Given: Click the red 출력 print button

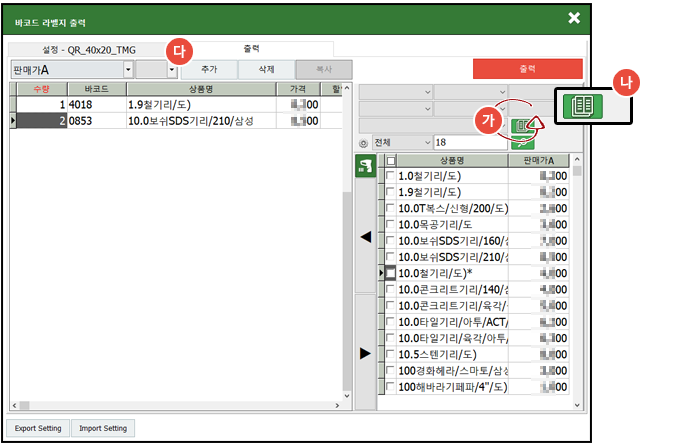Looking at the screenshot, I should pyautogui.click(x=528, y=69).
